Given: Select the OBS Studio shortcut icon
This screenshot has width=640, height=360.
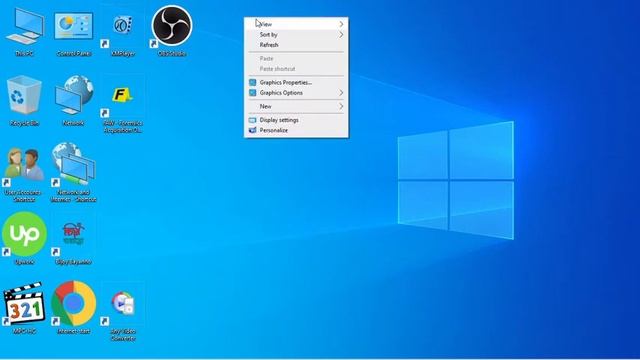Looking at the screenshot, I should [x=172, y=26].
